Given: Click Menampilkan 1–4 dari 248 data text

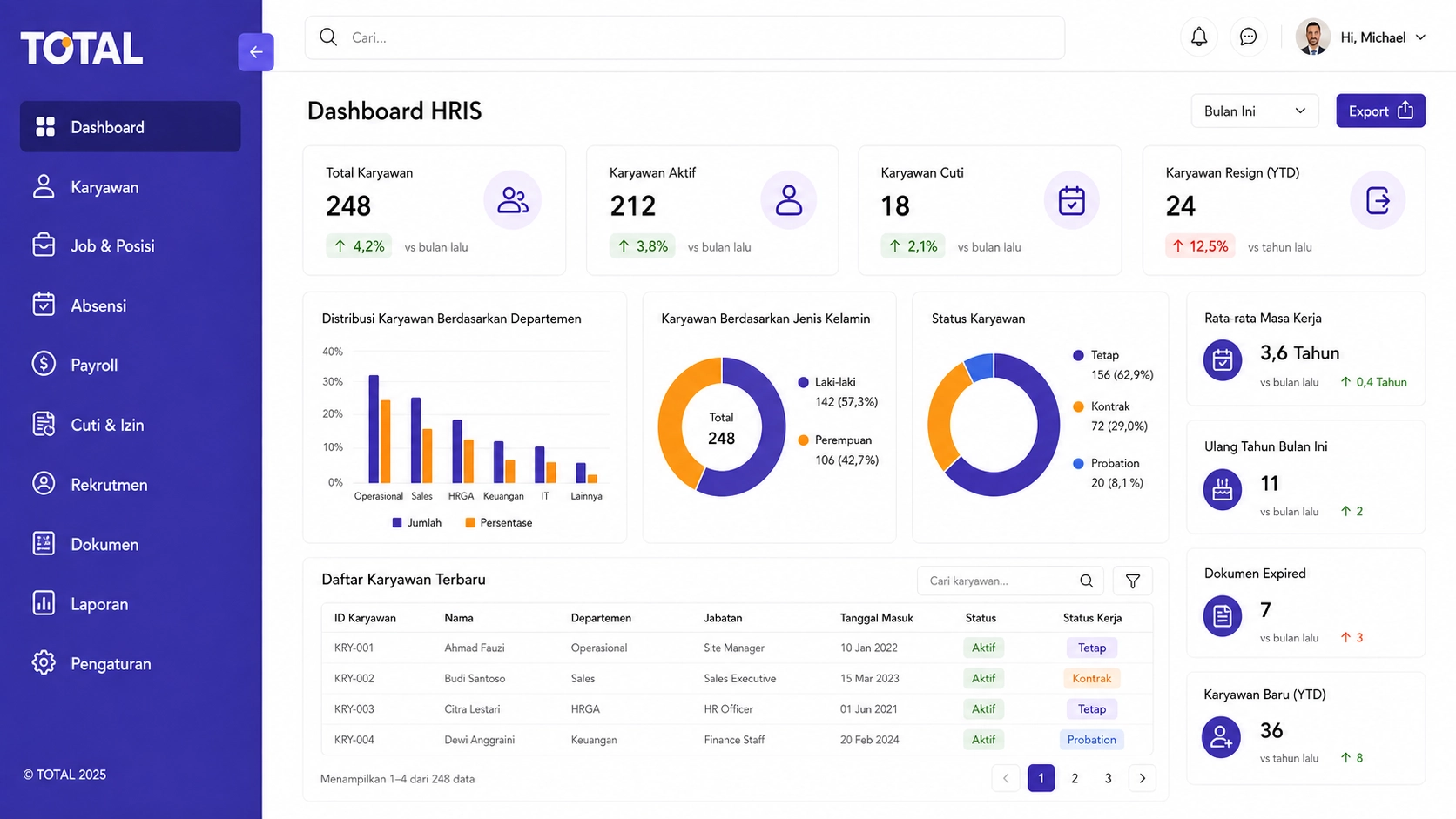Looking at the screenshot, I should click(x=397, y=779).
